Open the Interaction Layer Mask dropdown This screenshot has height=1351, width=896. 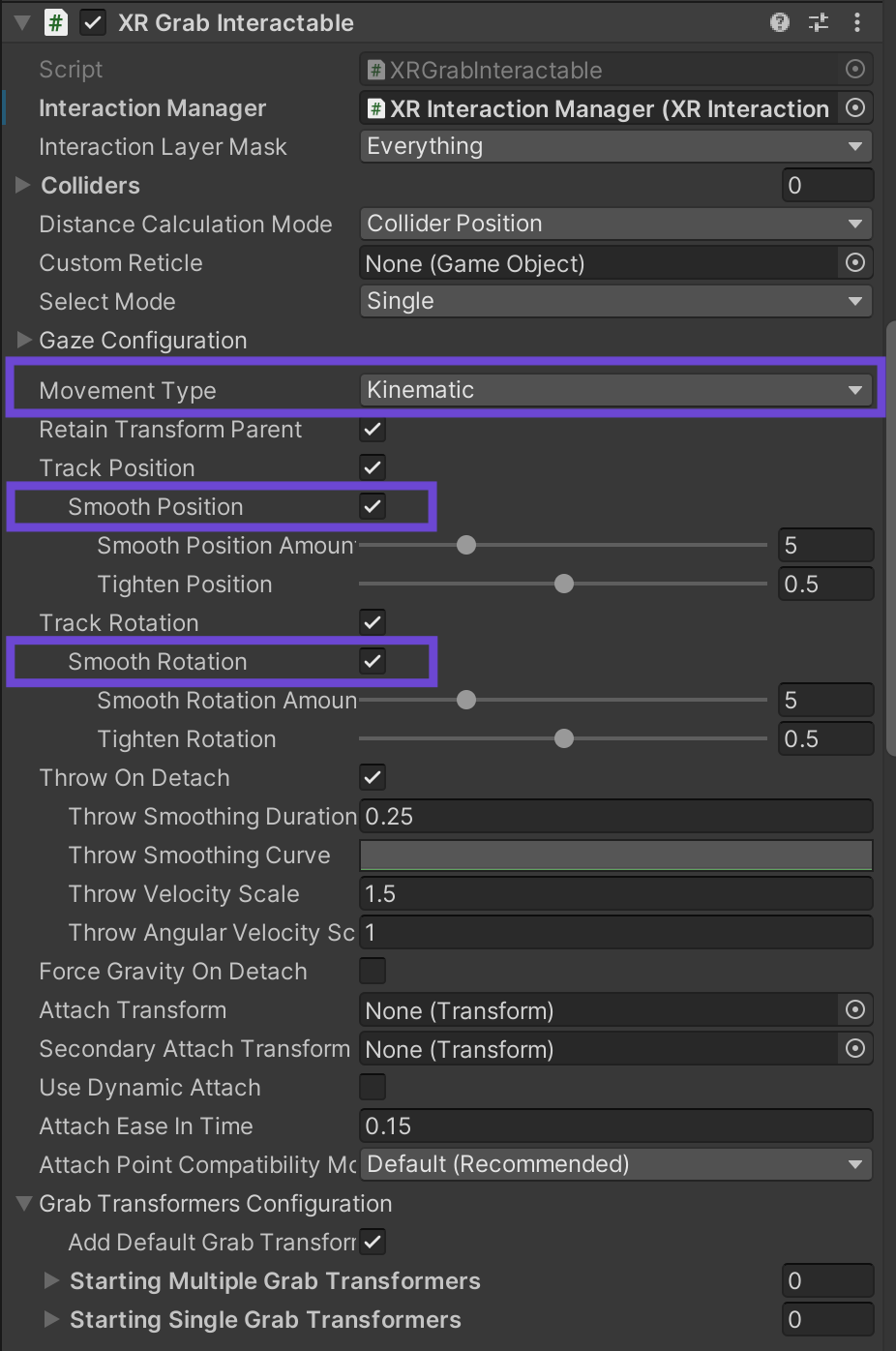(615, 146)
